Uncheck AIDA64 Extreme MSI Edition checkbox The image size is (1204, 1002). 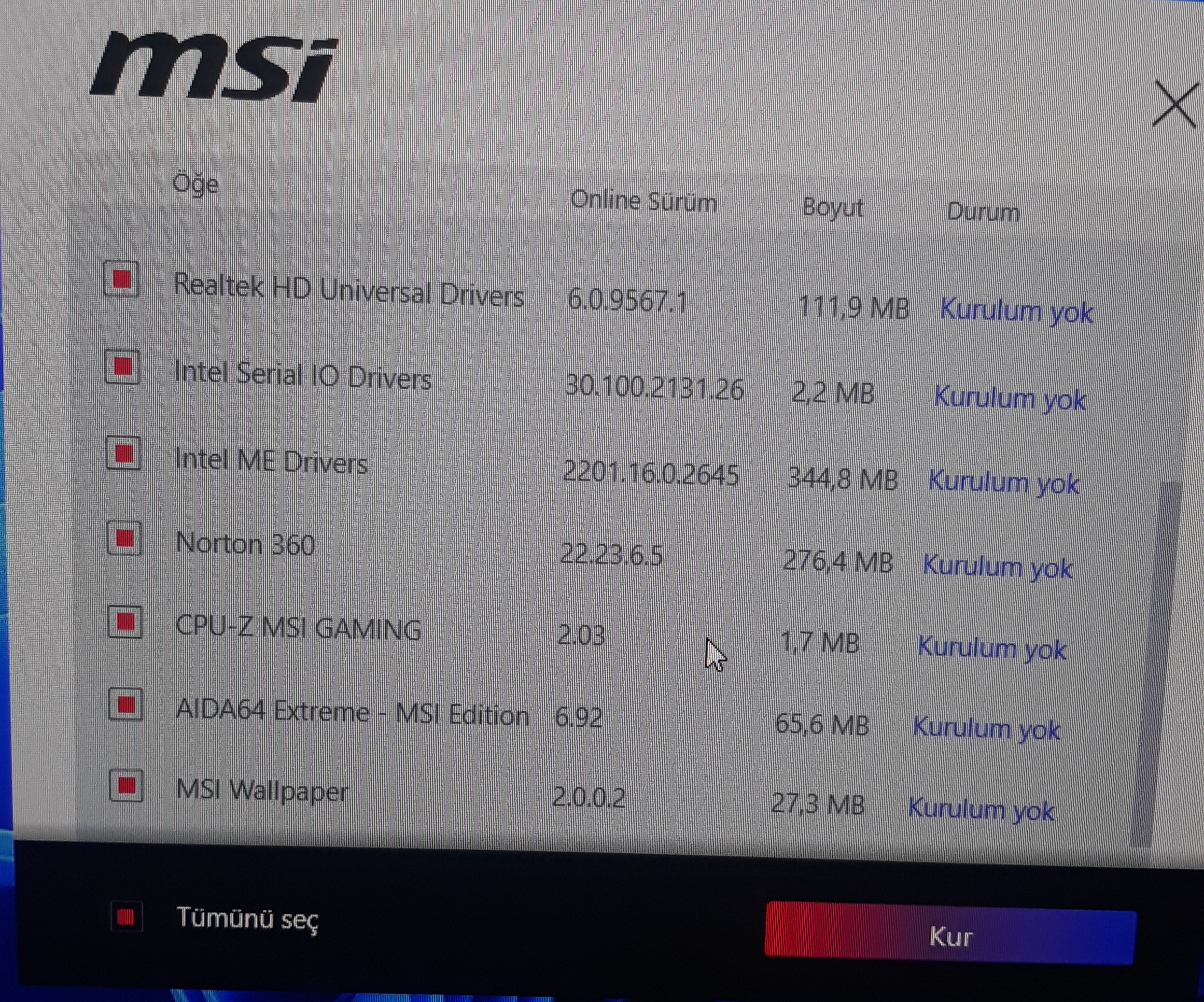pyautogui.click(x=125, y=704)
